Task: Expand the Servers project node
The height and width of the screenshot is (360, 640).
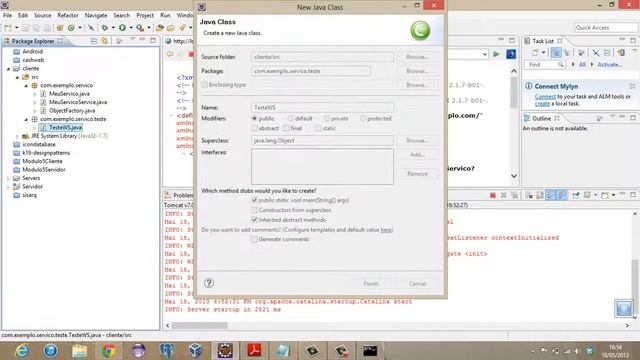Action: (x=8, y=178)
